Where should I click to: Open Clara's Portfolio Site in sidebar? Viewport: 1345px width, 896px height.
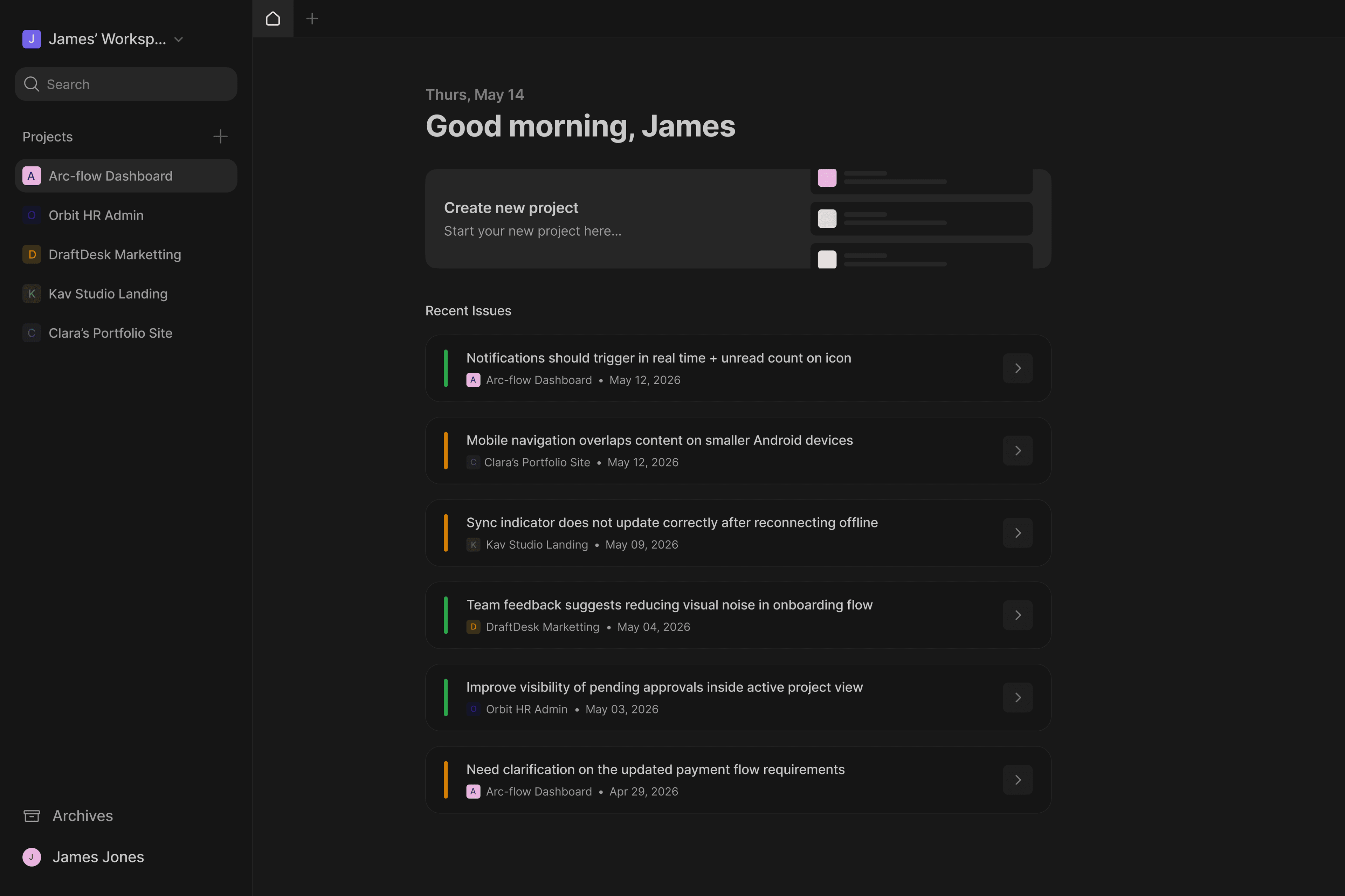click(126, 332)
